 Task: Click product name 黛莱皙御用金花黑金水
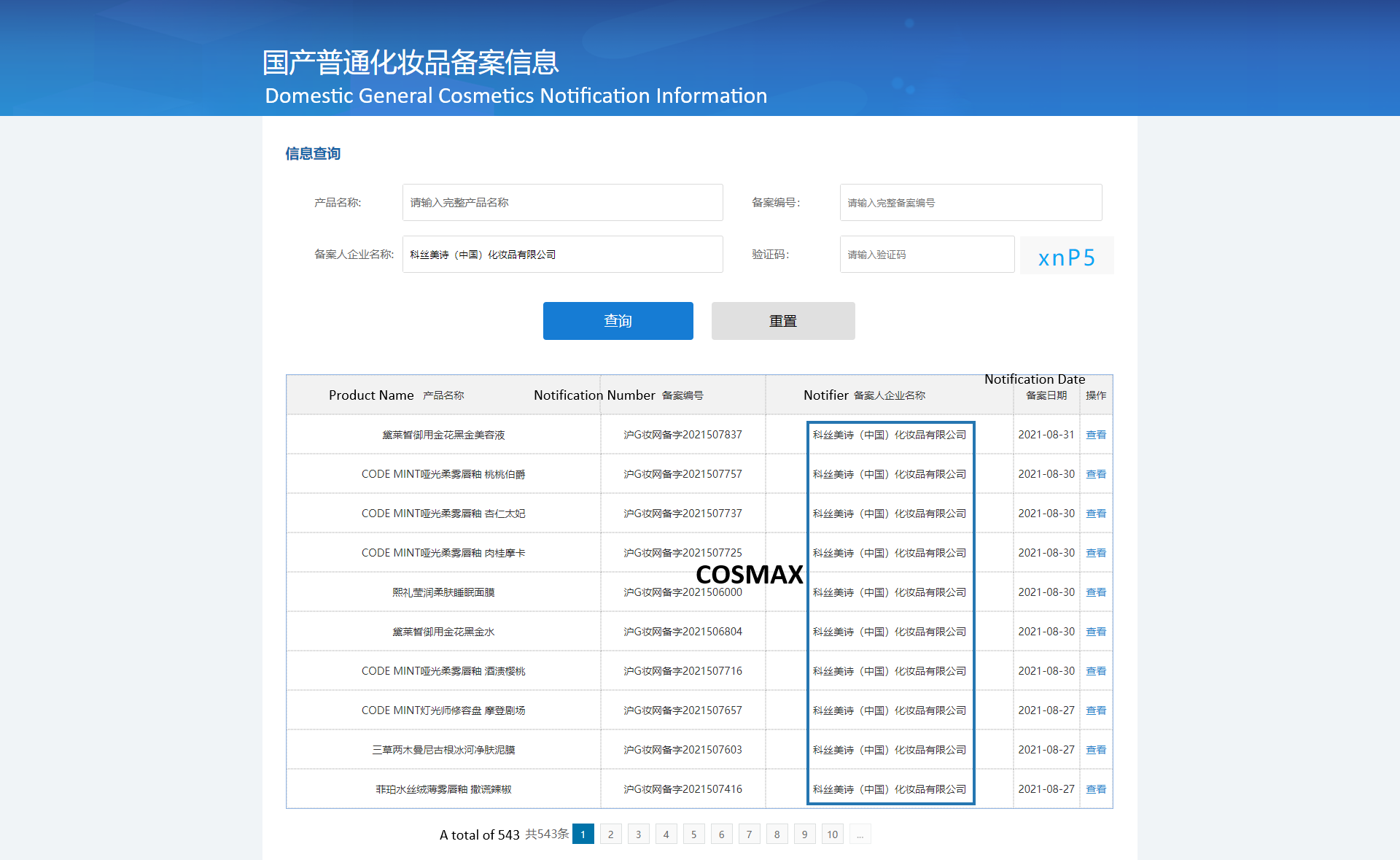(443, 632)
